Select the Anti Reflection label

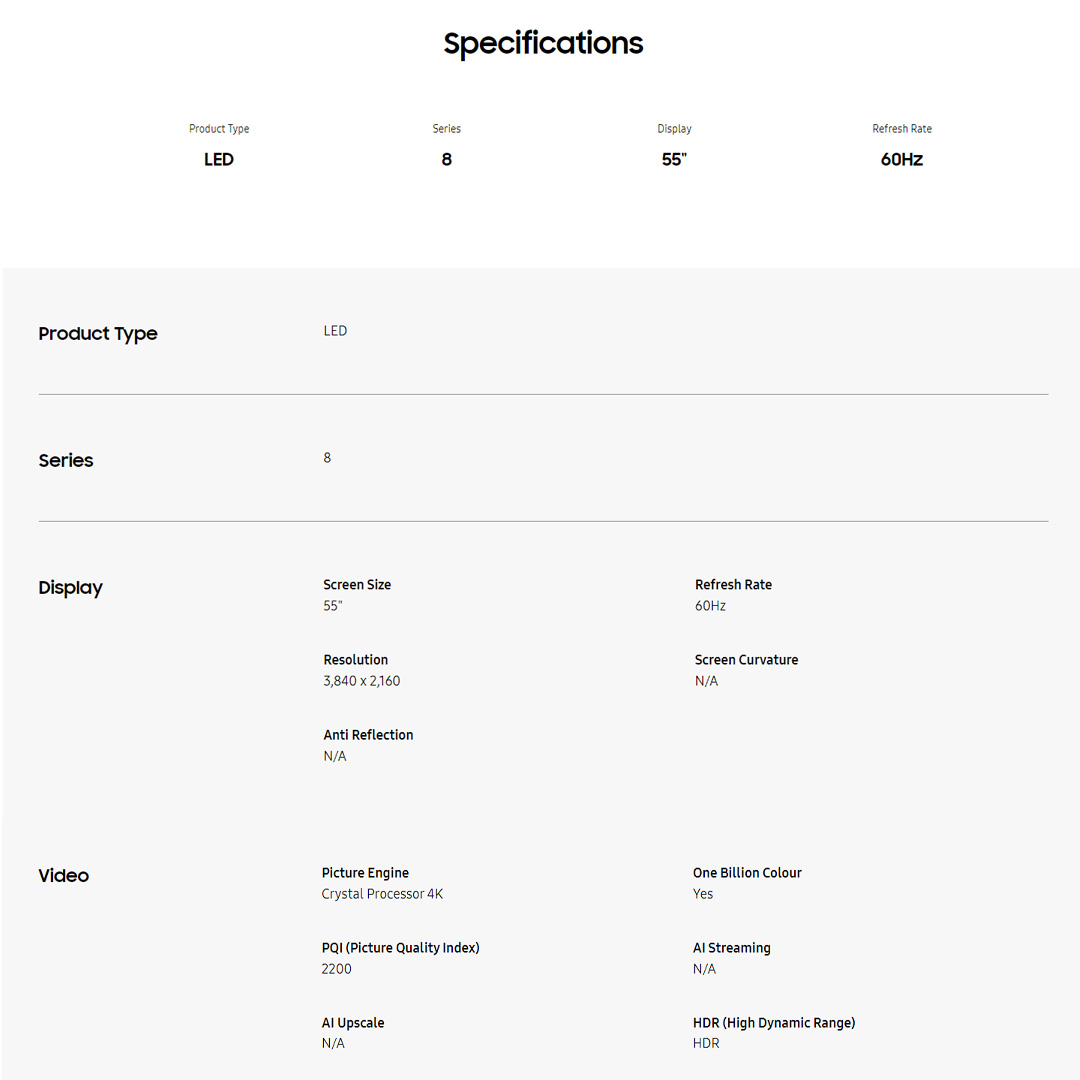(368, 735)
